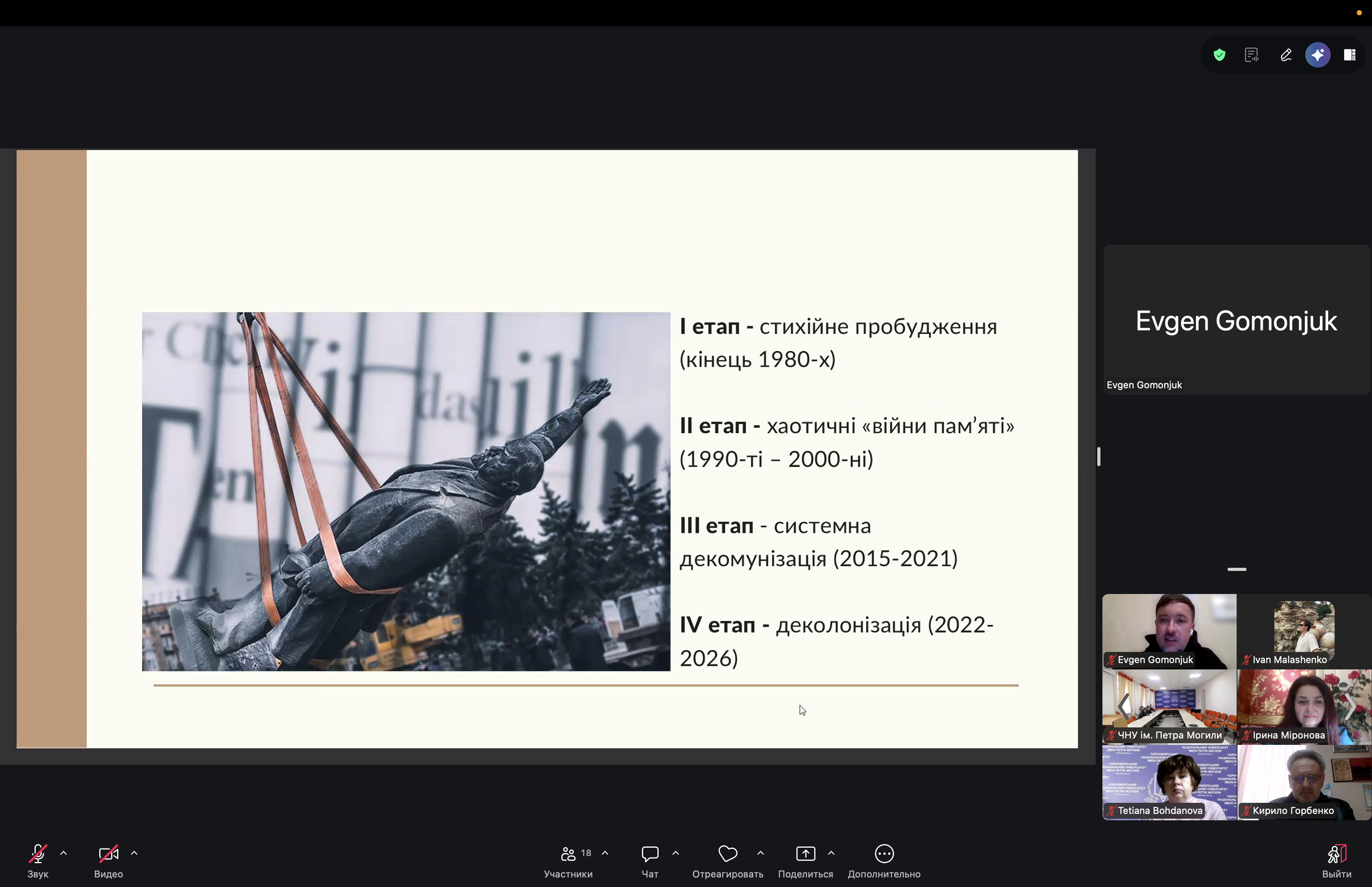Click the view layout icon
1372x887 pixels.
1349,55
